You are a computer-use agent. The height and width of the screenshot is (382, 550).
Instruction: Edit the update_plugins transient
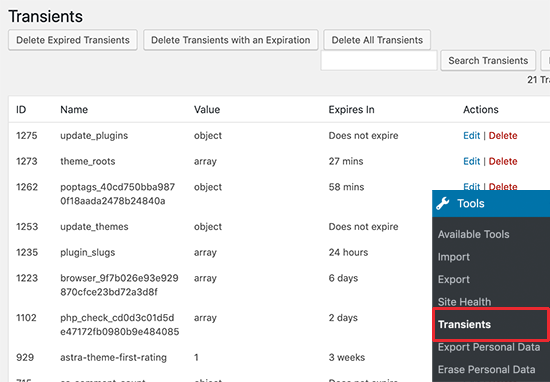471,135
